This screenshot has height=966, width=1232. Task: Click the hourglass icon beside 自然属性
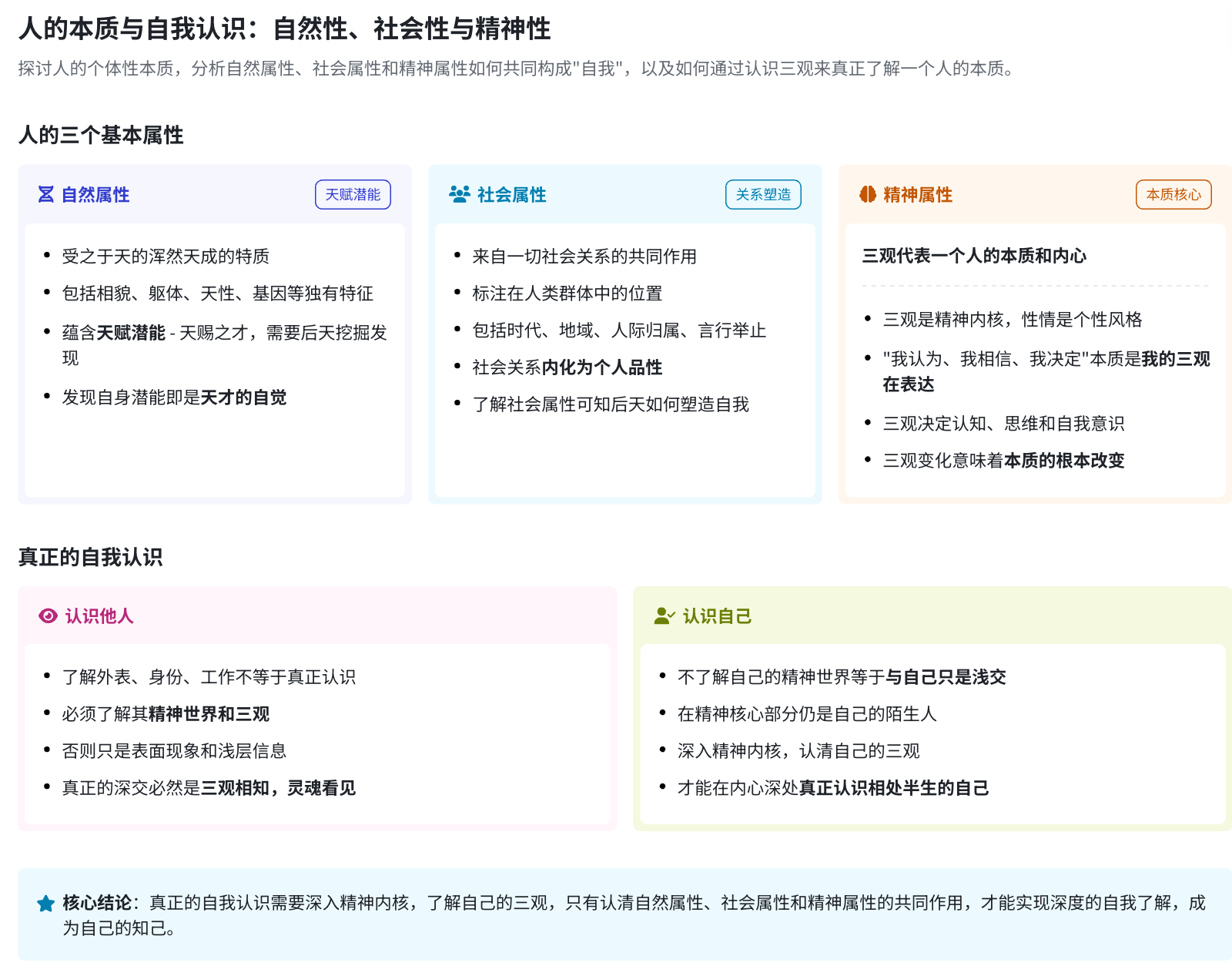point(46,195)
